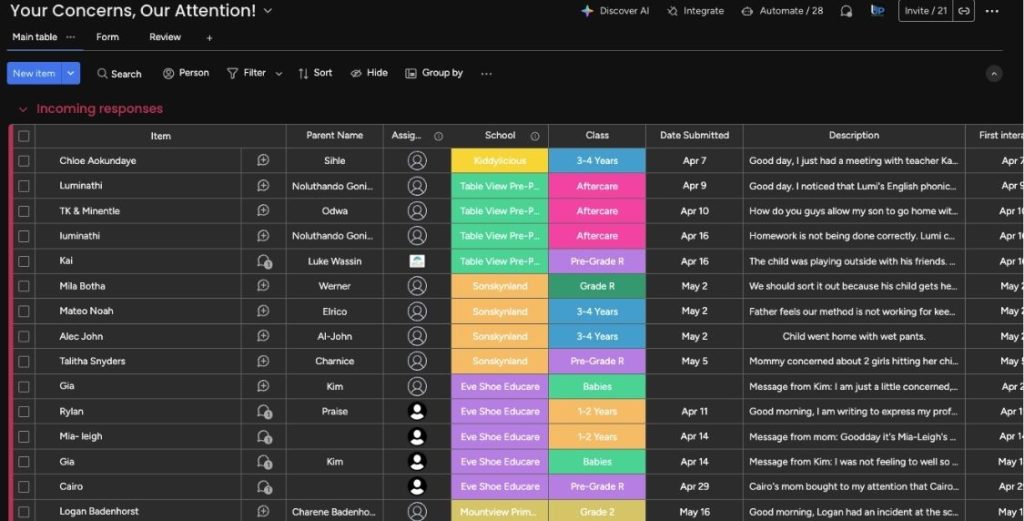Click the School column info icon
This screenshot has height=521, width=1024.
coord(535,136)
